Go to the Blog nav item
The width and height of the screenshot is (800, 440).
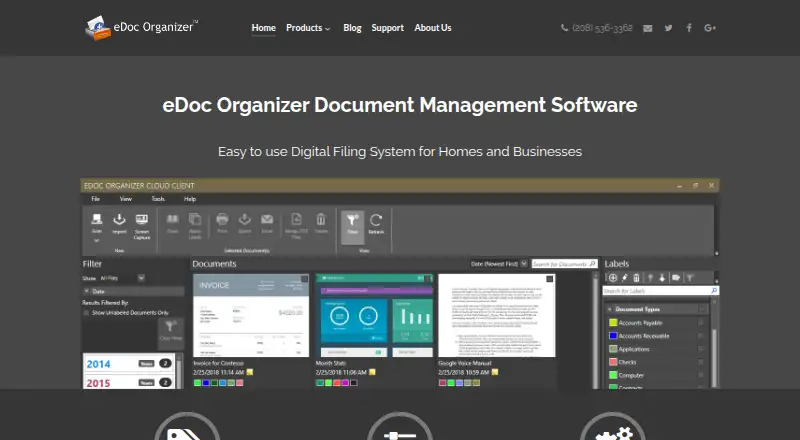click(352, 28)
